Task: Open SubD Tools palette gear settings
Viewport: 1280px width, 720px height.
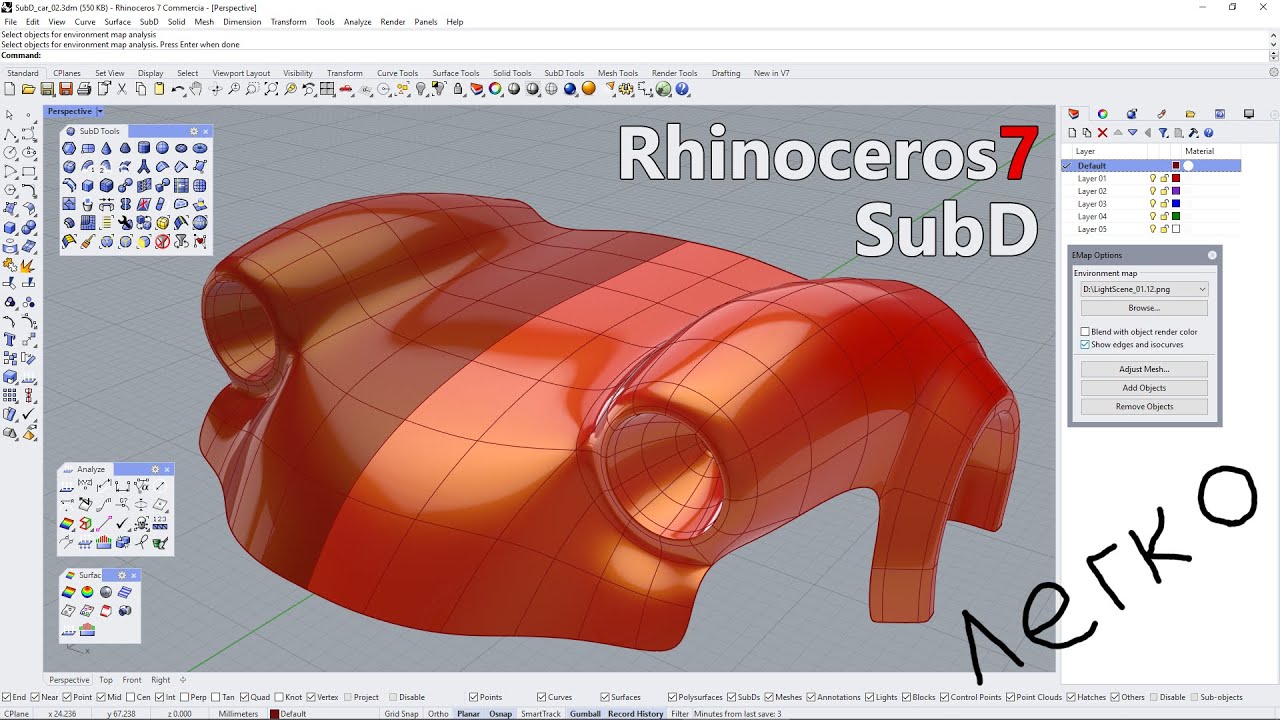Action: pos(194,131)
